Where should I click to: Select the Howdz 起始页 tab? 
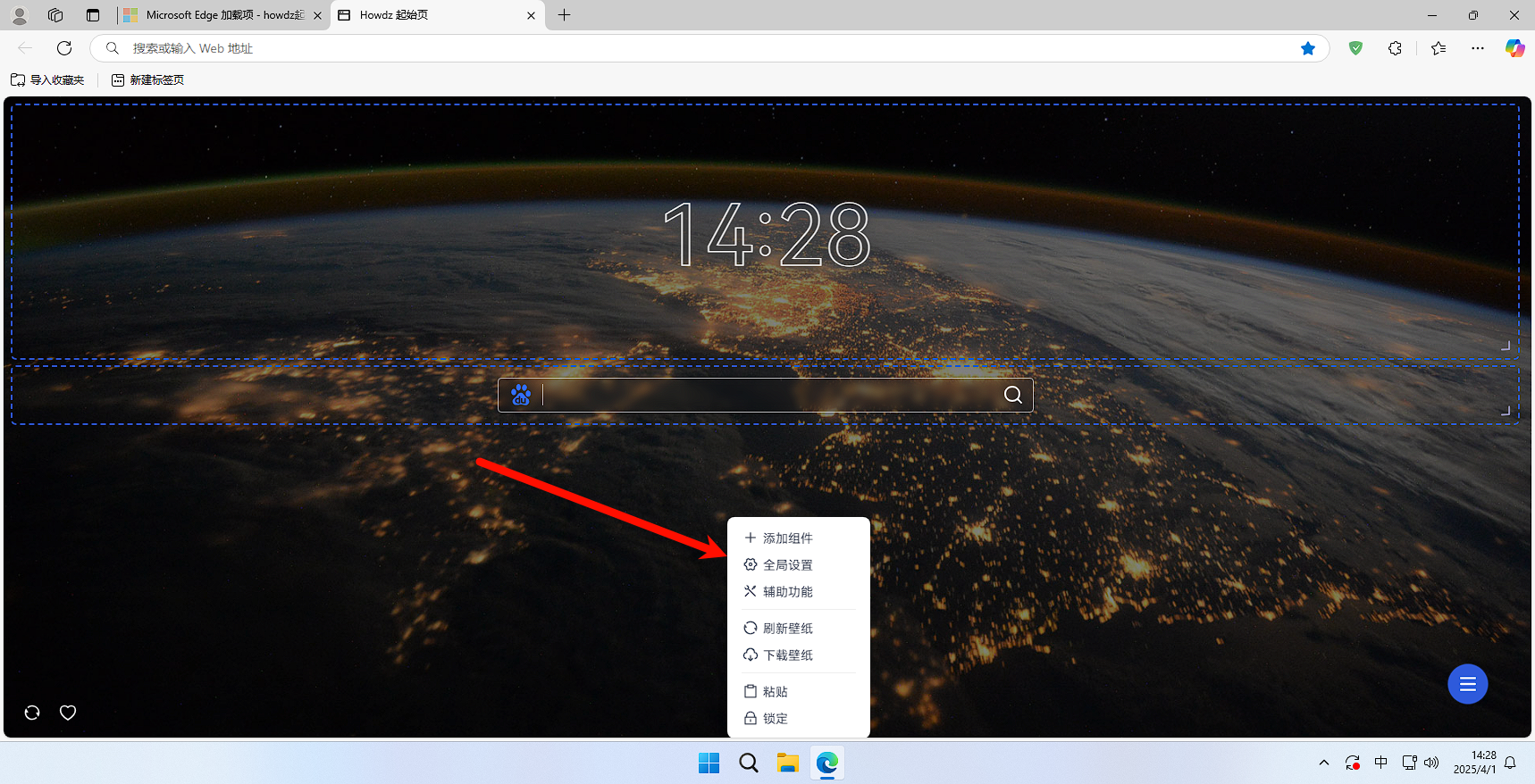pyautogui.click(x=438, y=15)
